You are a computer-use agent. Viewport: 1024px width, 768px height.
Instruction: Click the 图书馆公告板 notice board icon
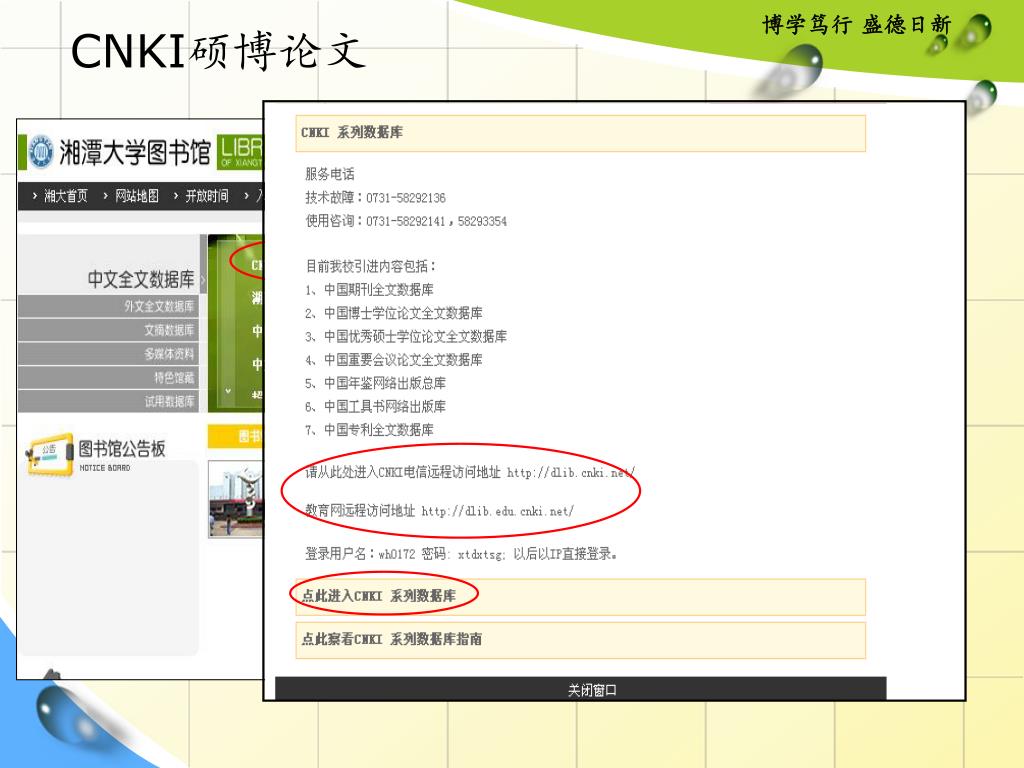coord(50,454)
